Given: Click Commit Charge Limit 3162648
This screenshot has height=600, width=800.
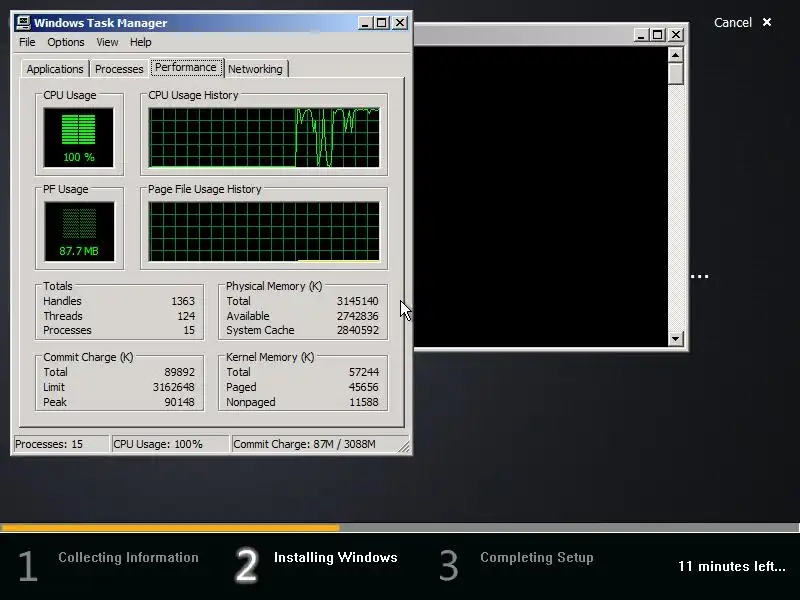Looking at the screenshot, I should point(173,387).
